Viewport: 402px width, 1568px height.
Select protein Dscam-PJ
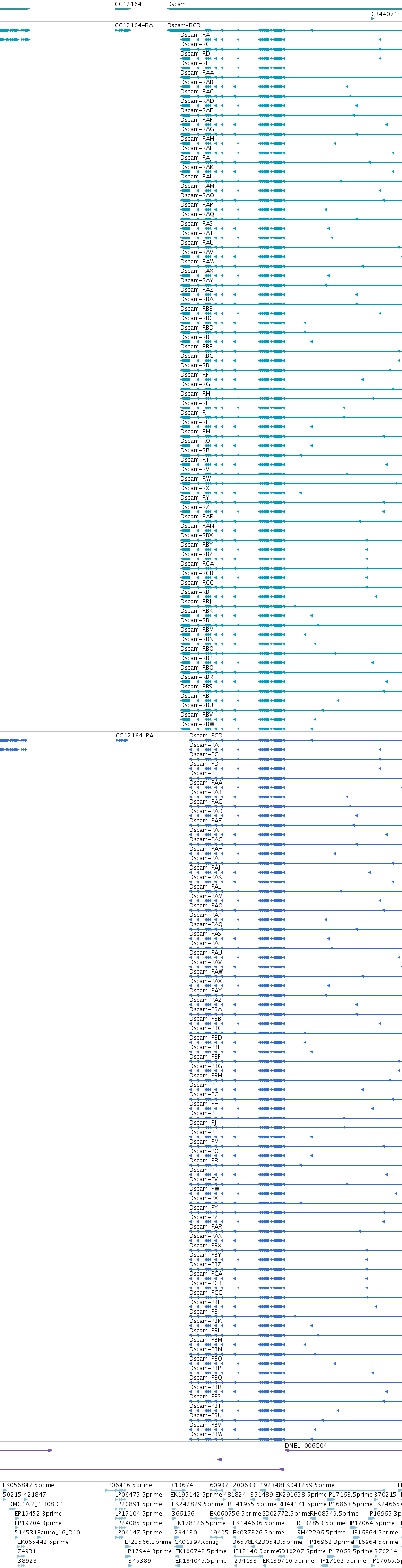[x=203, y=1123]
